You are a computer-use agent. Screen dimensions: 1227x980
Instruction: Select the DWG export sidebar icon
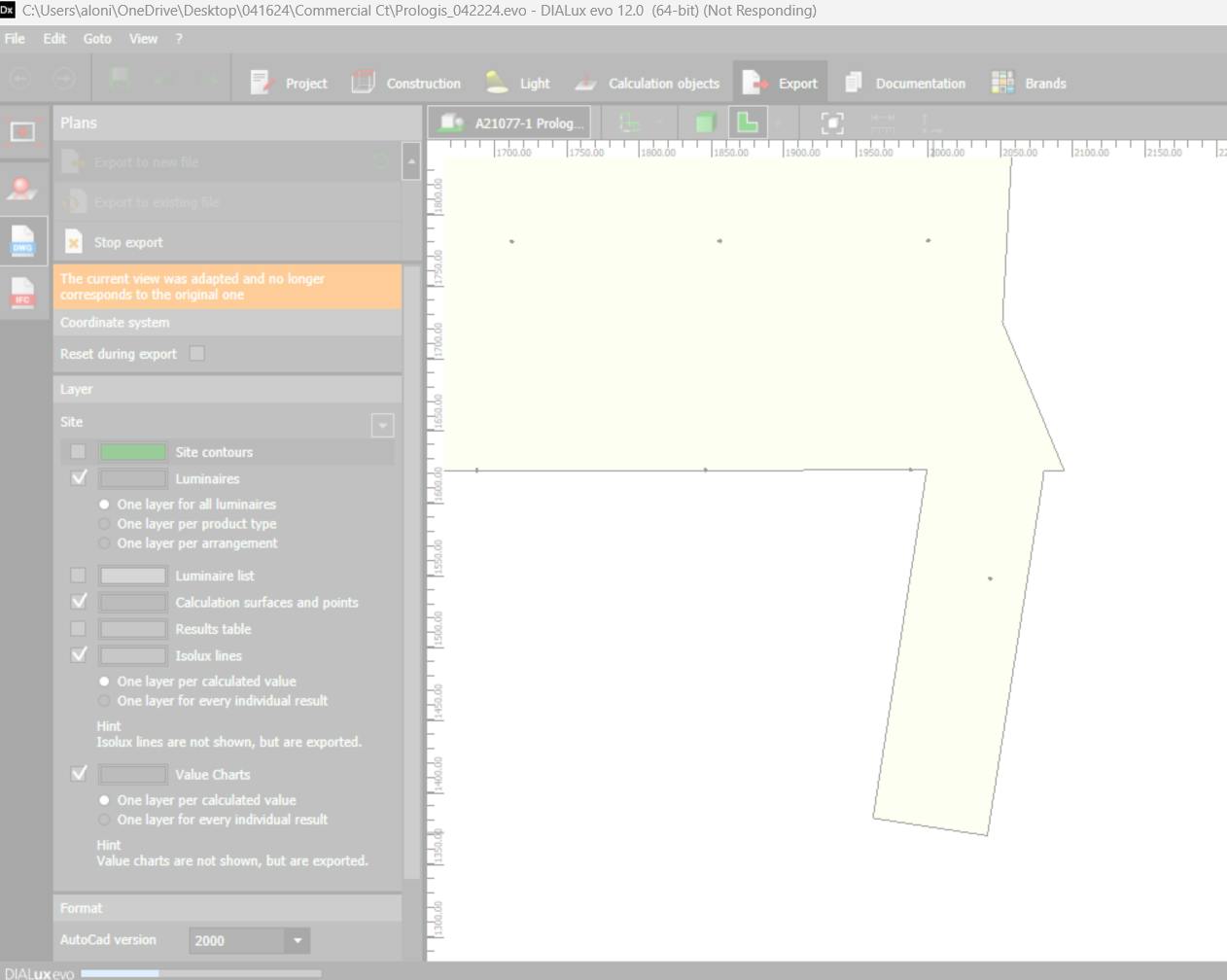pos(22,240)
